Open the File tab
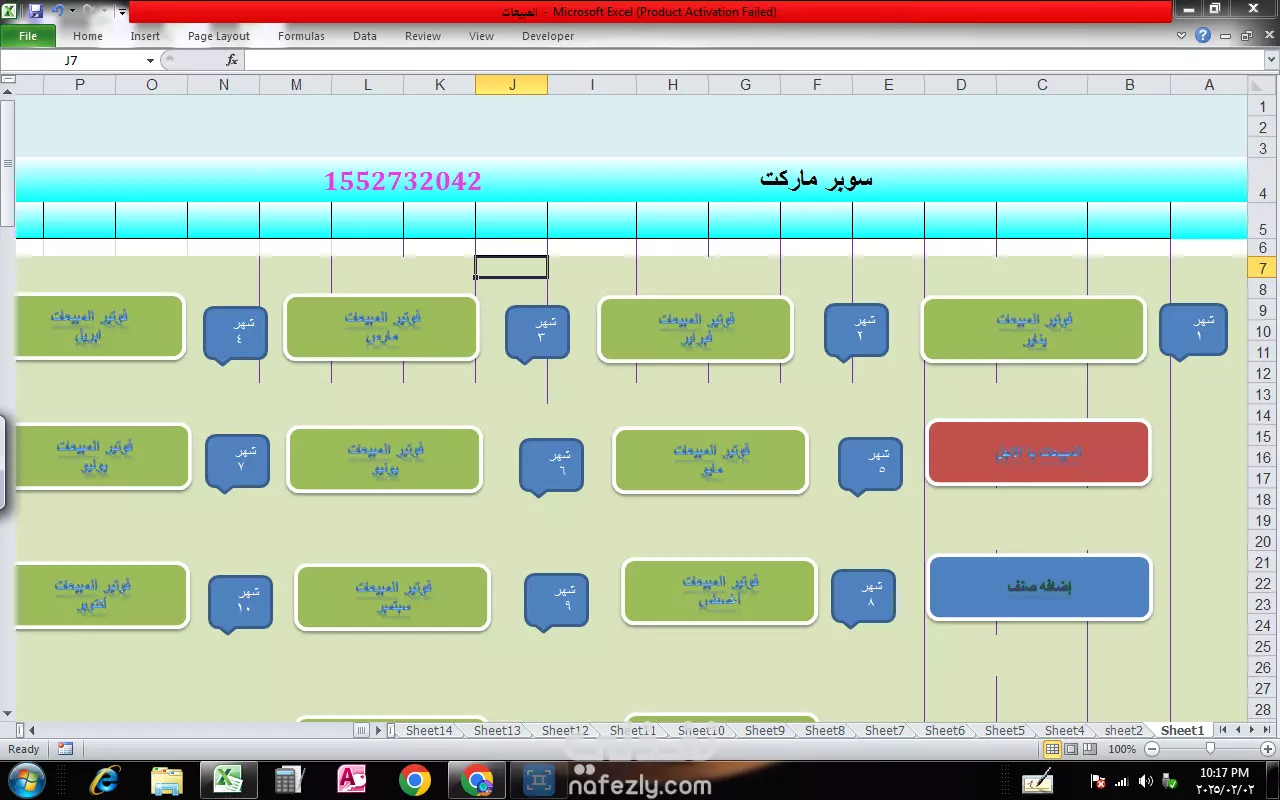 tap(28, 36)
